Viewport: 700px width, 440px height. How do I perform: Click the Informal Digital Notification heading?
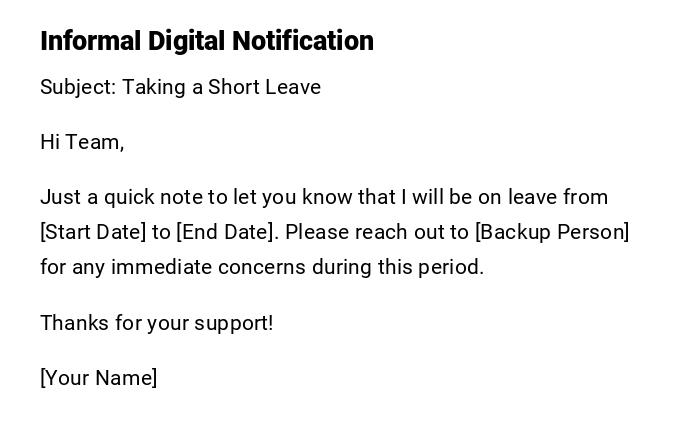[x=207, y=41]
